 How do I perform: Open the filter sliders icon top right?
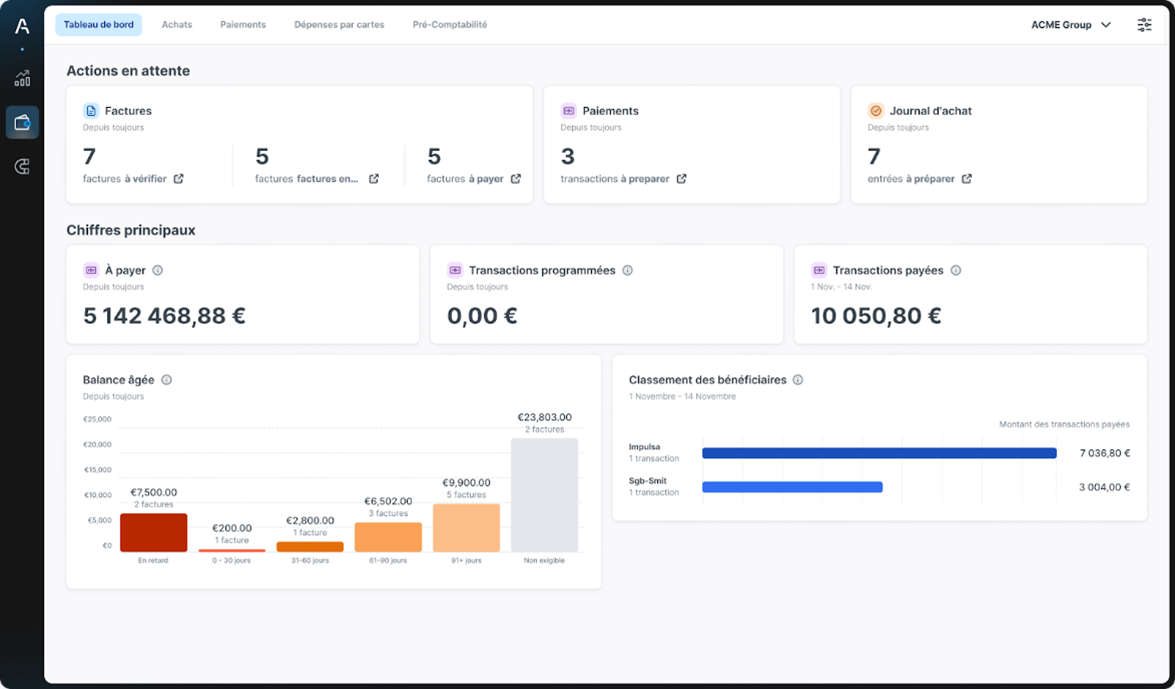pos(1144,24)
